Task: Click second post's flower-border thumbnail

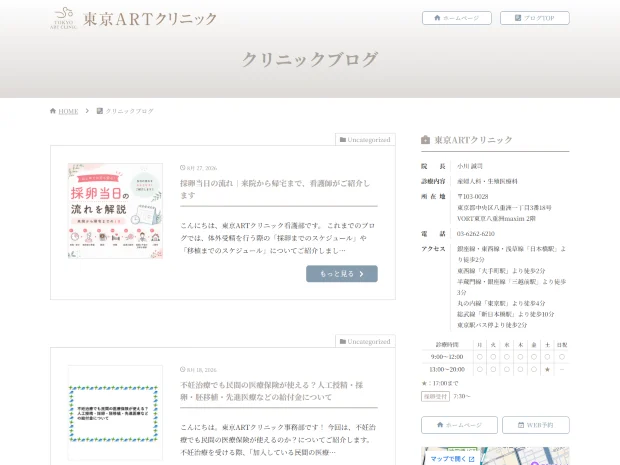Action: 115,412
